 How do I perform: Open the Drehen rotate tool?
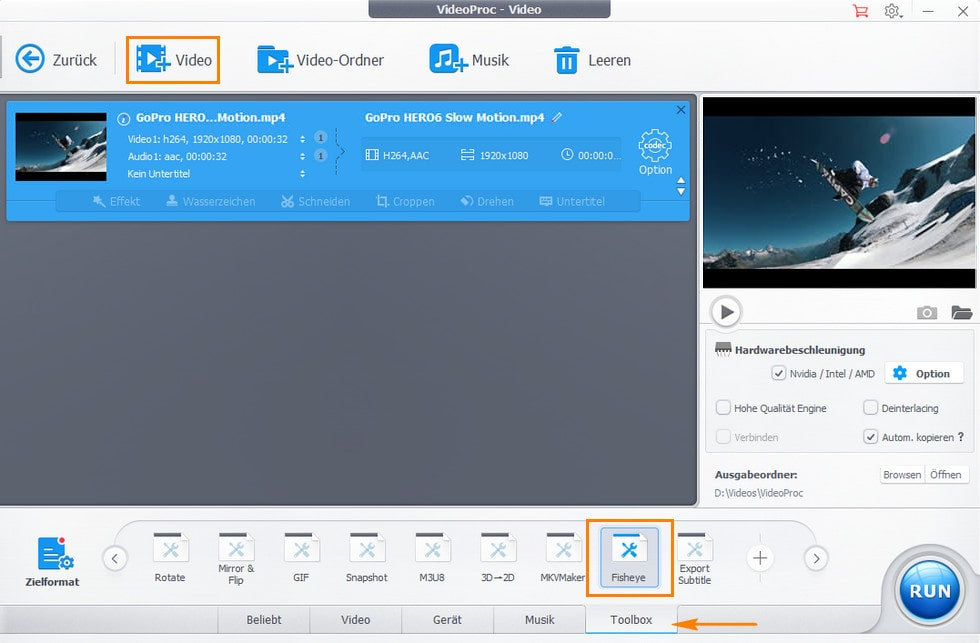coord(487,201)
